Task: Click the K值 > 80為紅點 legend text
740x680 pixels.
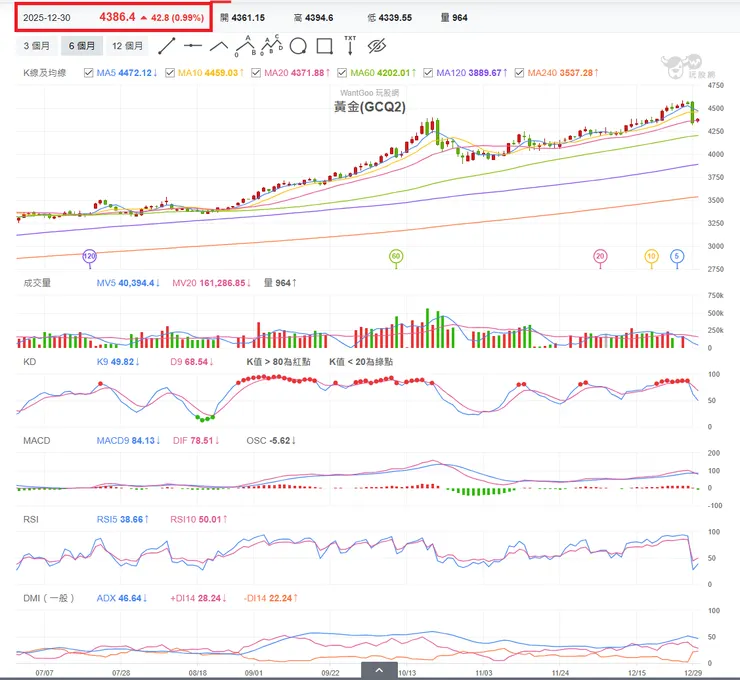Action: point(278,361)
